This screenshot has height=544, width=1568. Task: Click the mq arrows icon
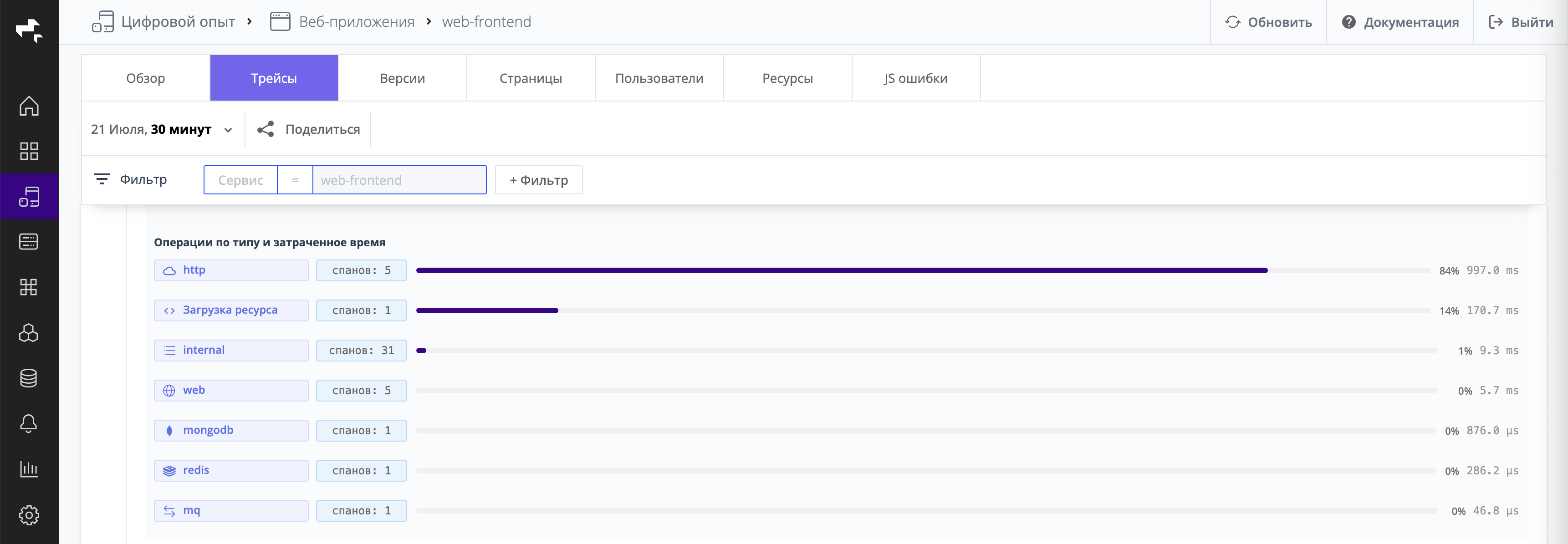point(169,511)
